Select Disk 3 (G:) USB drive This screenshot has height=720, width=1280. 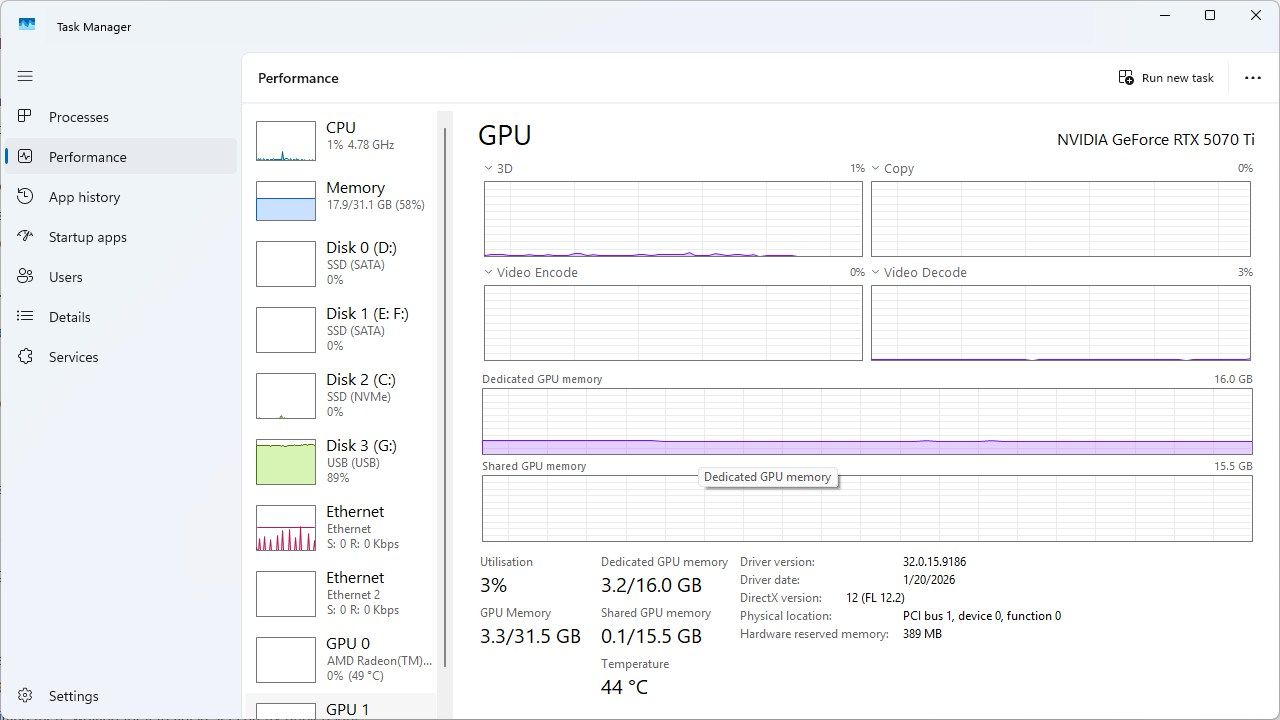[341, 462]
